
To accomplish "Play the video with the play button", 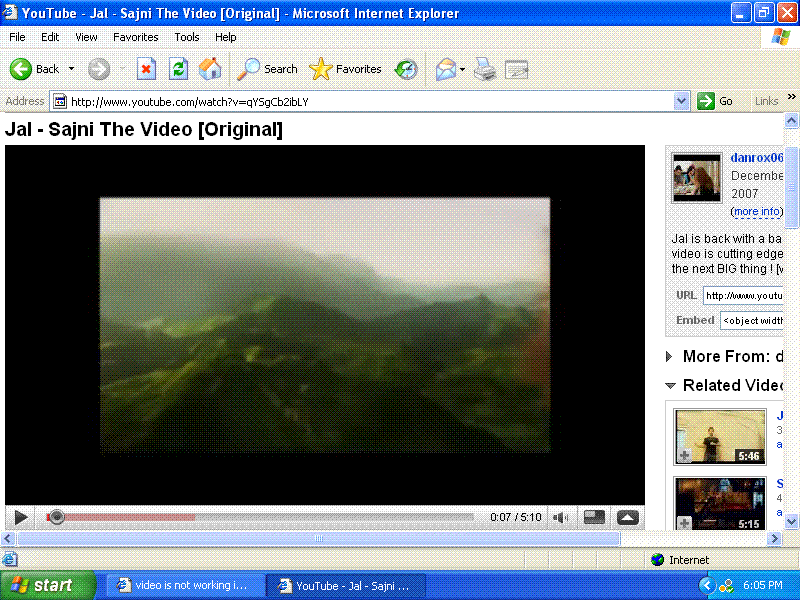I will pyautogui.click(x=20, y=517).
